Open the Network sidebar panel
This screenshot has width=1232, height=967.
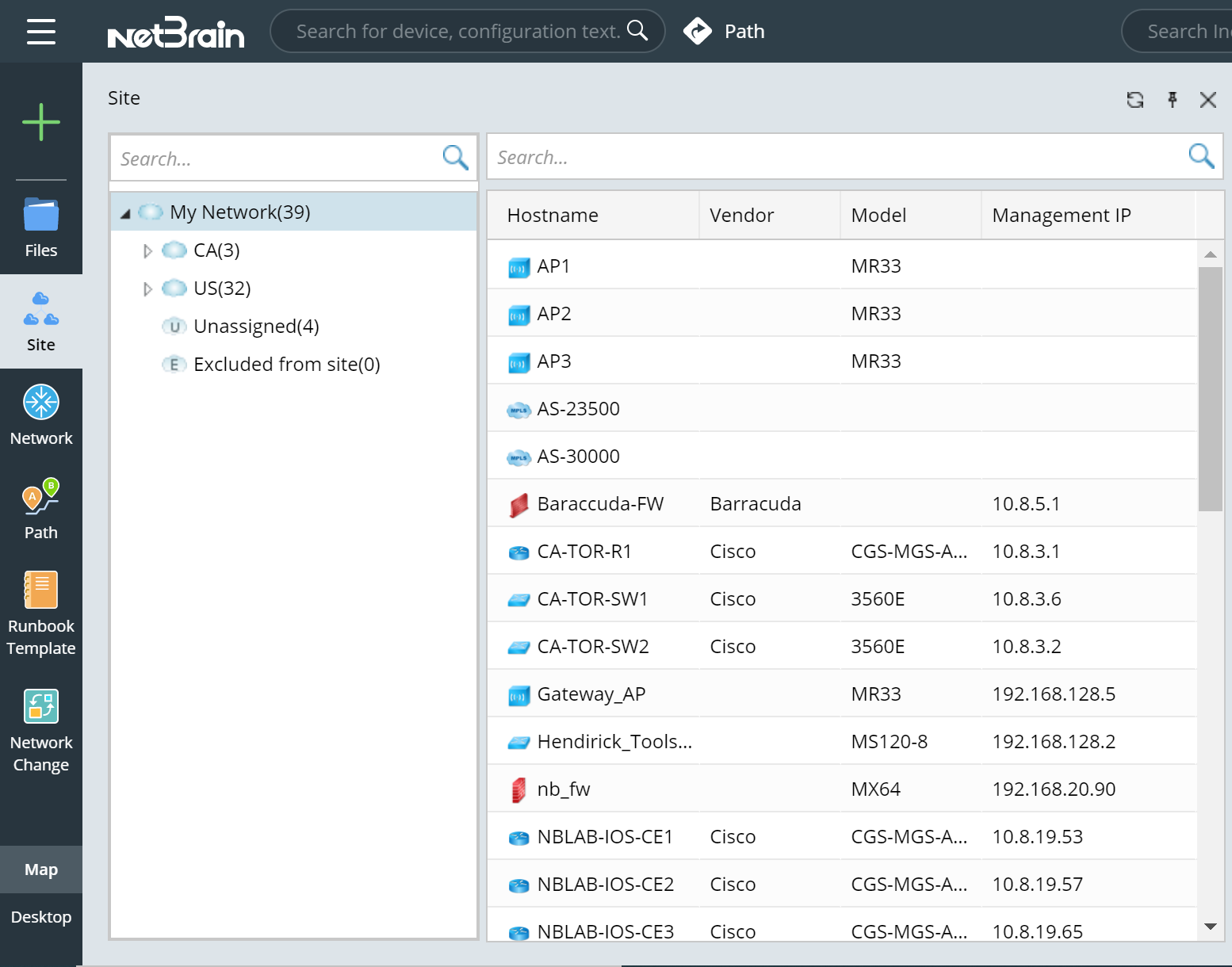41,415
